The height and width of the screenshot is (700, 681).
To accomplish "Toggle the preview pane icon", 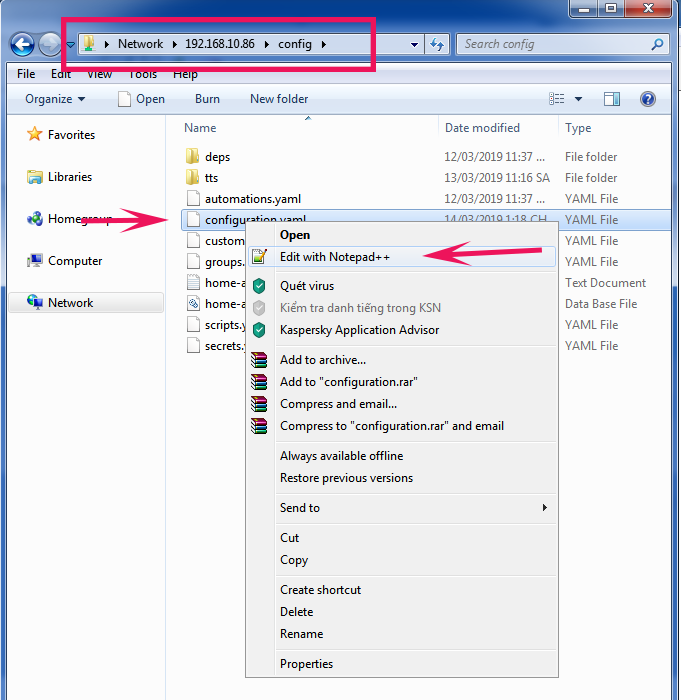I will click(612, 99).
